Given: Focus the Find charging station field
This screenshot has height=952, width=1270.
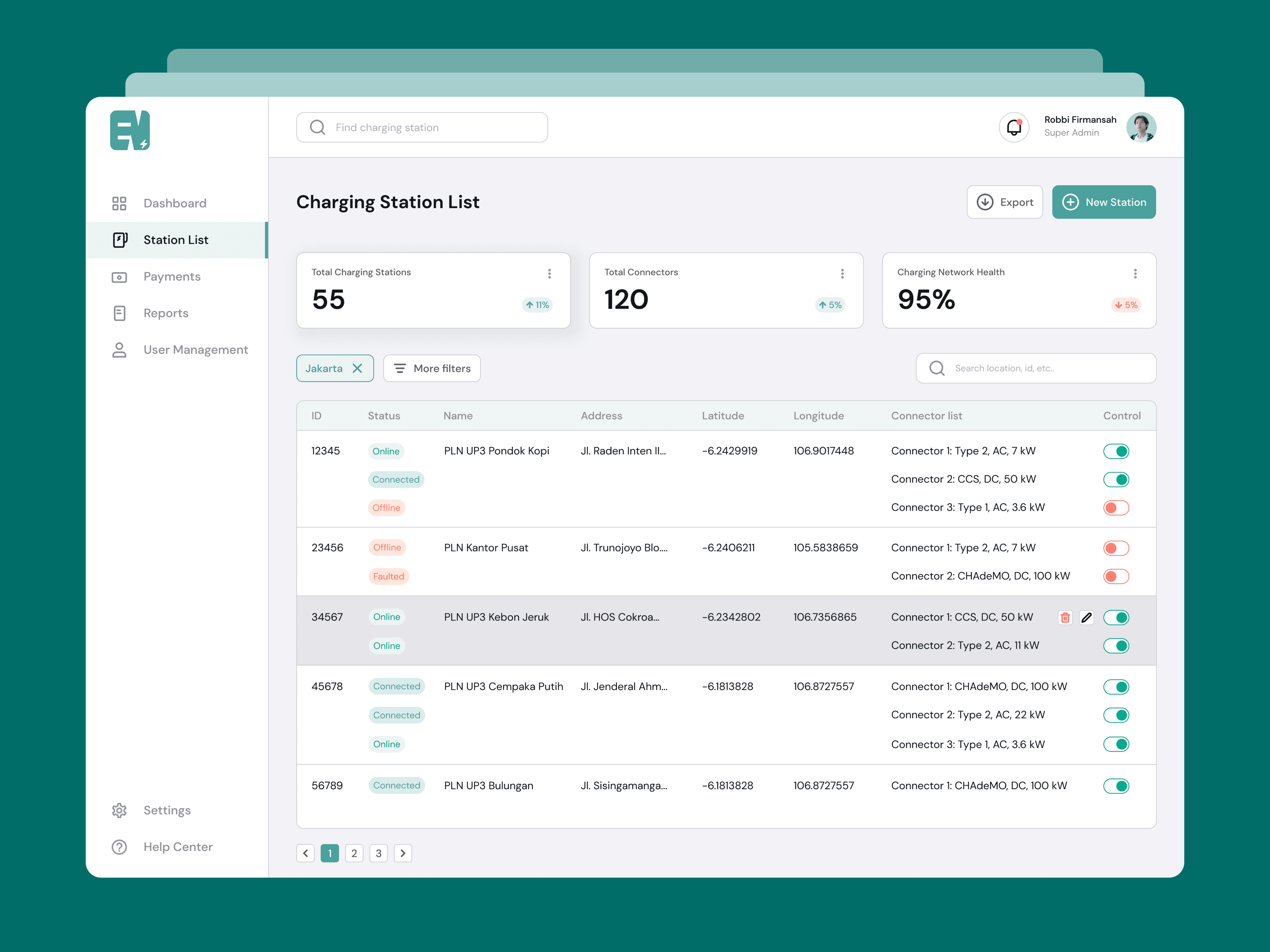Looking at the screenshot, I should pyautogui.click(x=422, y=127).
